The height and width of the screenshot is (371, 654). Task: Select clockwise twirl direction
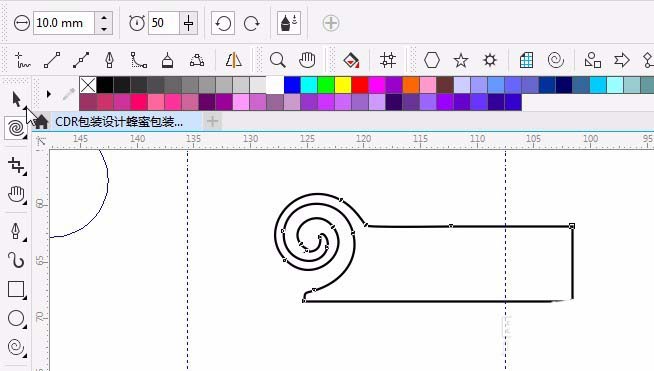click(252, 23)
